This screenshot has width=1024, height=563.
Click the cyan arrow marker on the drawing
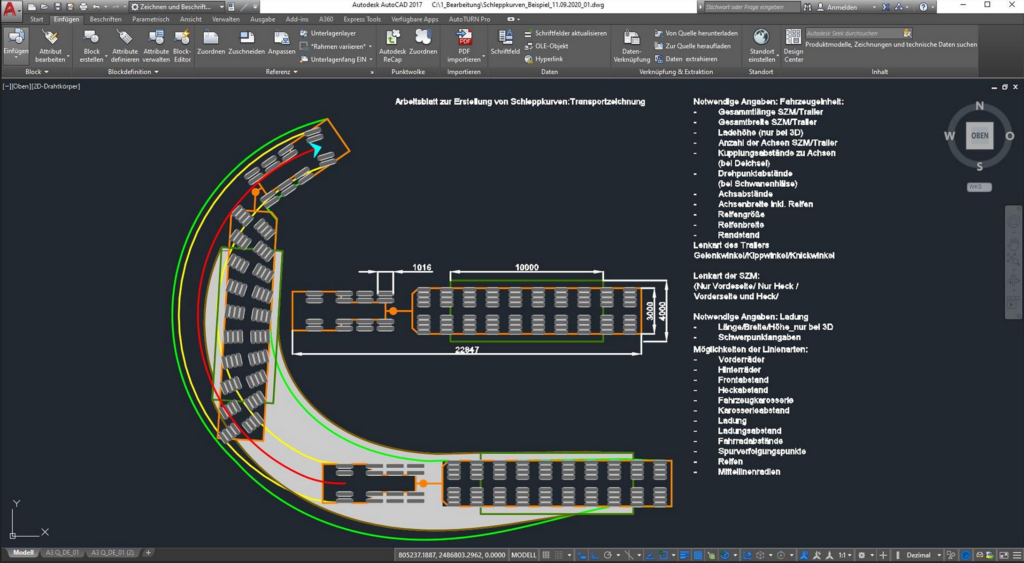(x=315, y=150)
